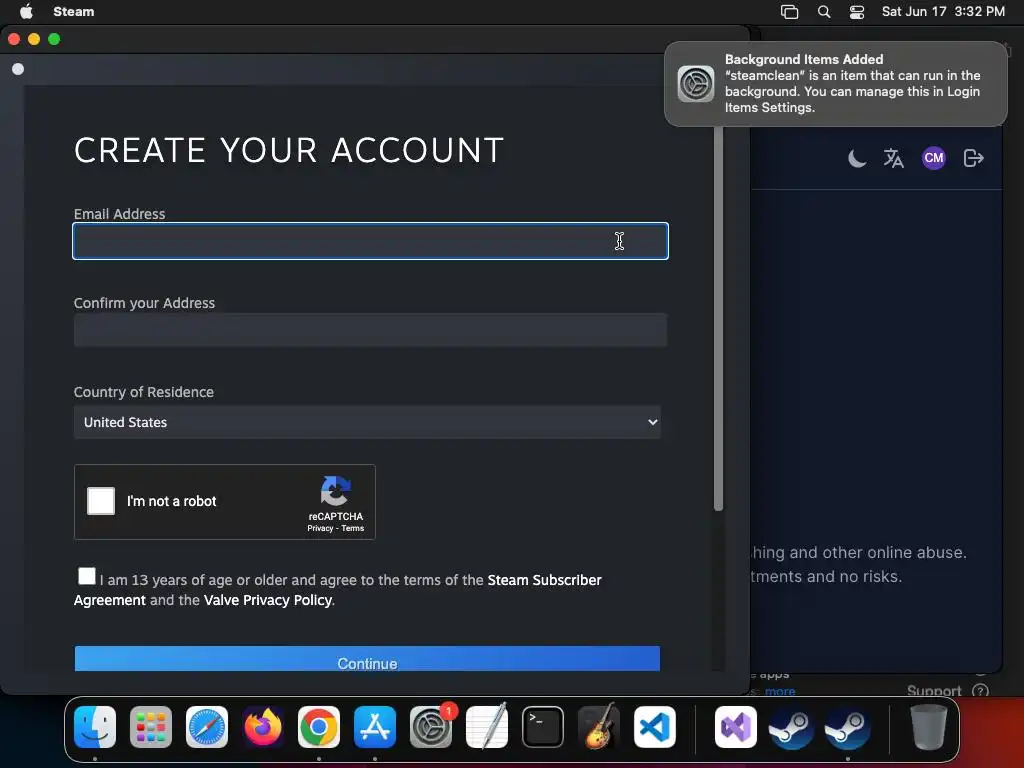Viewport: 1024px width, 768px height.
Task: Open reCAPTCHA Terms link
Action: pyautogui.click(x=353, y=528)
